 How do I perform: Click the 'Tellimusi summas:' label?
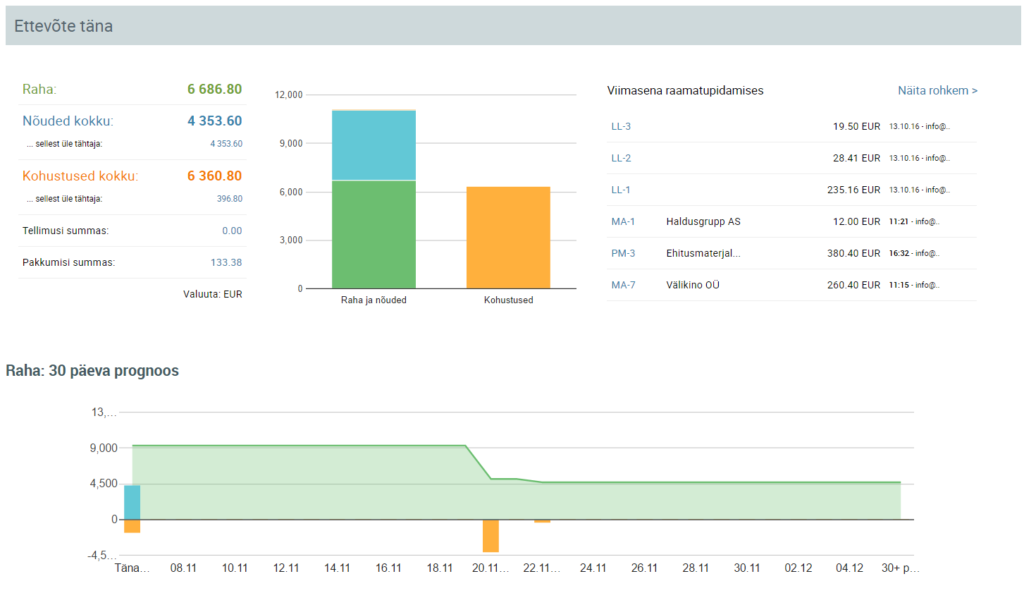point(65,231)
